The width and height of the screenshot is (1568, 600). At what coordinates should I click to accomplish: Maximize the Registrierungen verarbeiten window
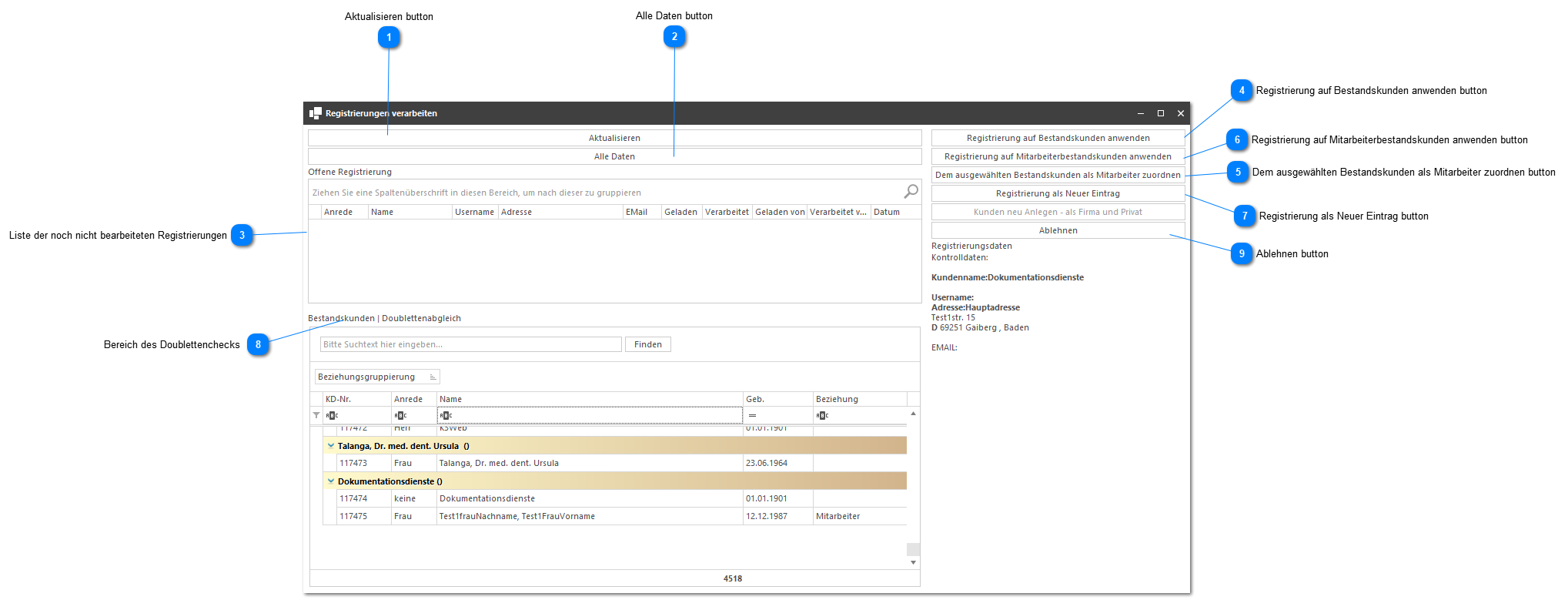click(1161, 113)
